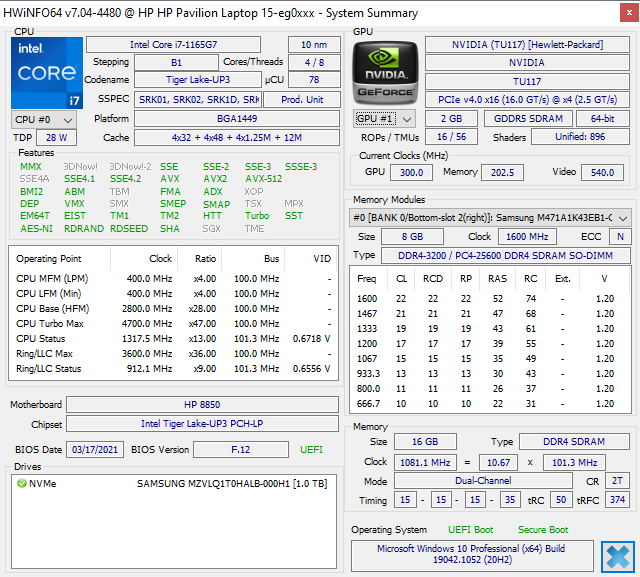Viewport: 640px width, 577px height.
Task: Click the AES-NI feature label
Action: pyautogui.click(x=36, y=229)
